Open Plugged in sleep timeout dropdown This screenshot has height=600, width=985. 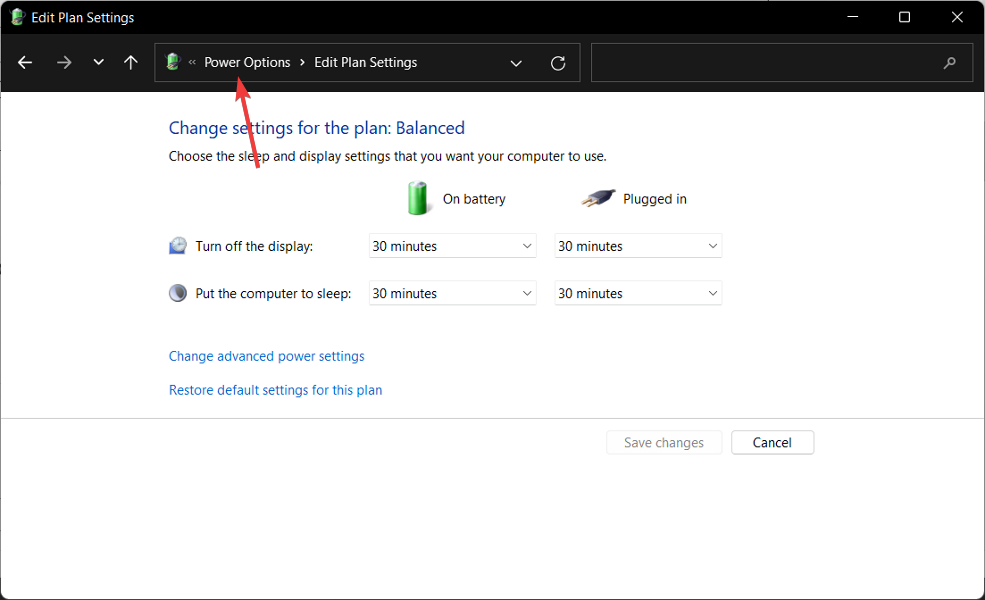[638, 293]
